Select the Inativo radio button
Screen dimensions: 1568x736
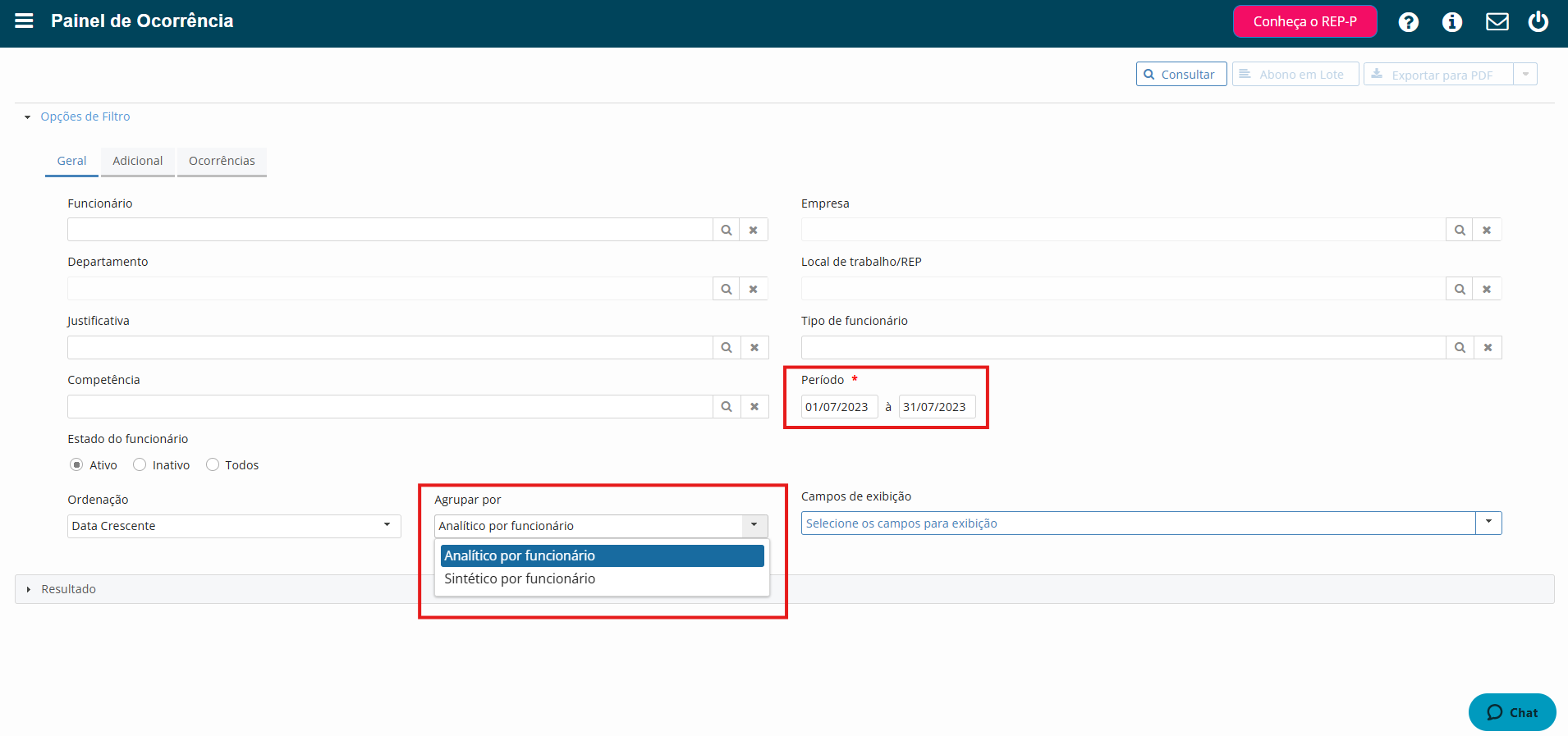tap(140, 464)
